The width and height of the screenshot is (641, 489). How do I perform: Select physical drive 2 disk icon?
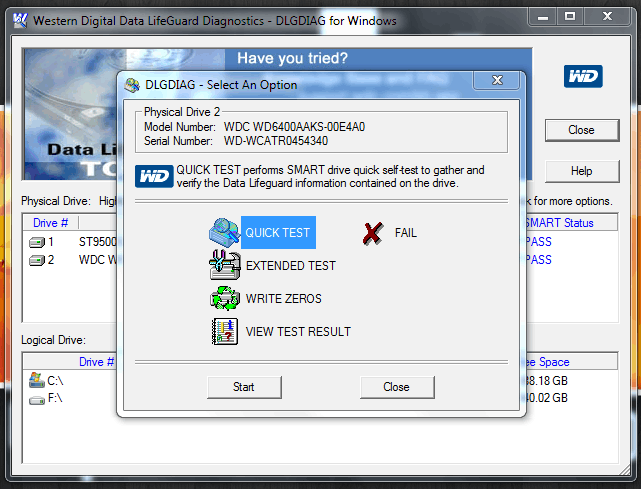(x=37, y=260)
